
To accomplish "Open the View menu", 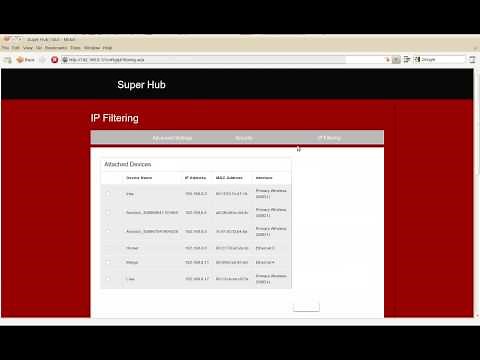I will pos(28,48).
